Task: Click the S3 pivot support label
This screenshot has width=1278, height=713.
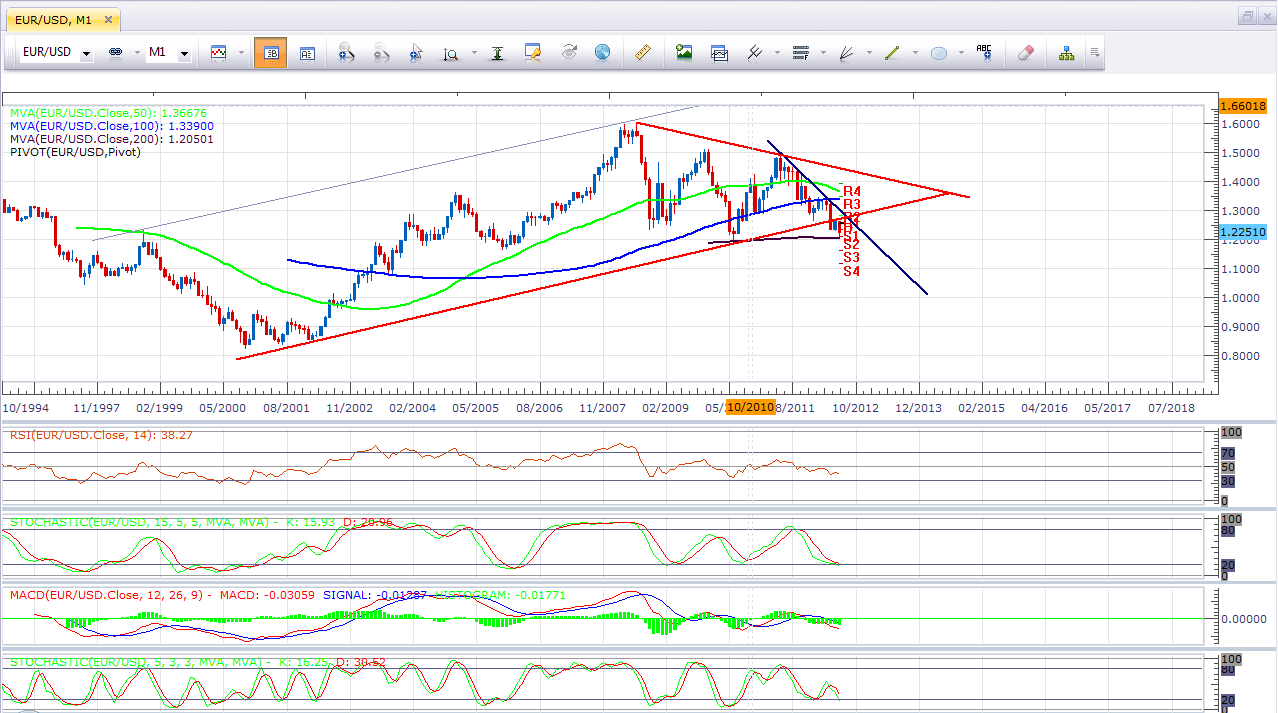Action: tap(851, 257)
